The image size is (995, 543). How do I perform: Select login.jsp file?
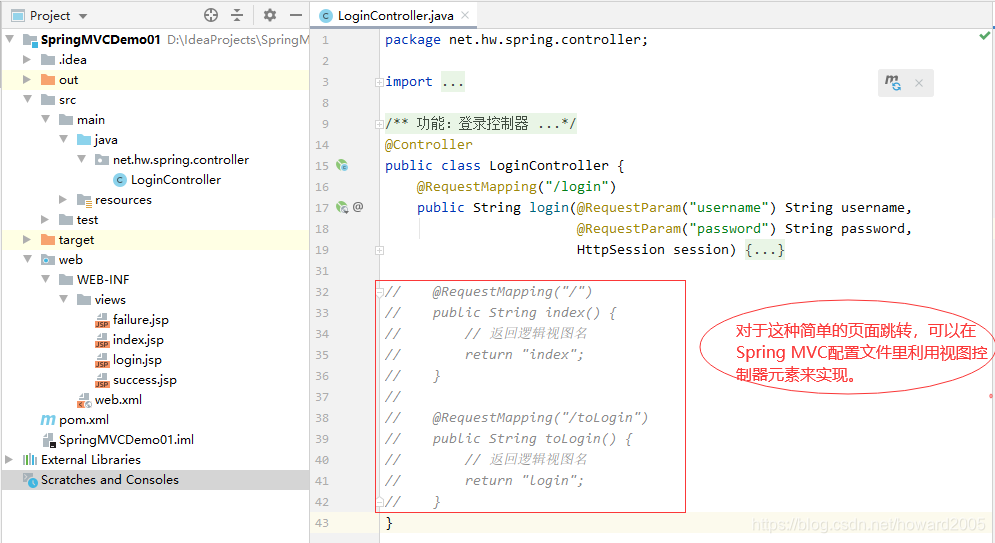click(x=137, y=360)
